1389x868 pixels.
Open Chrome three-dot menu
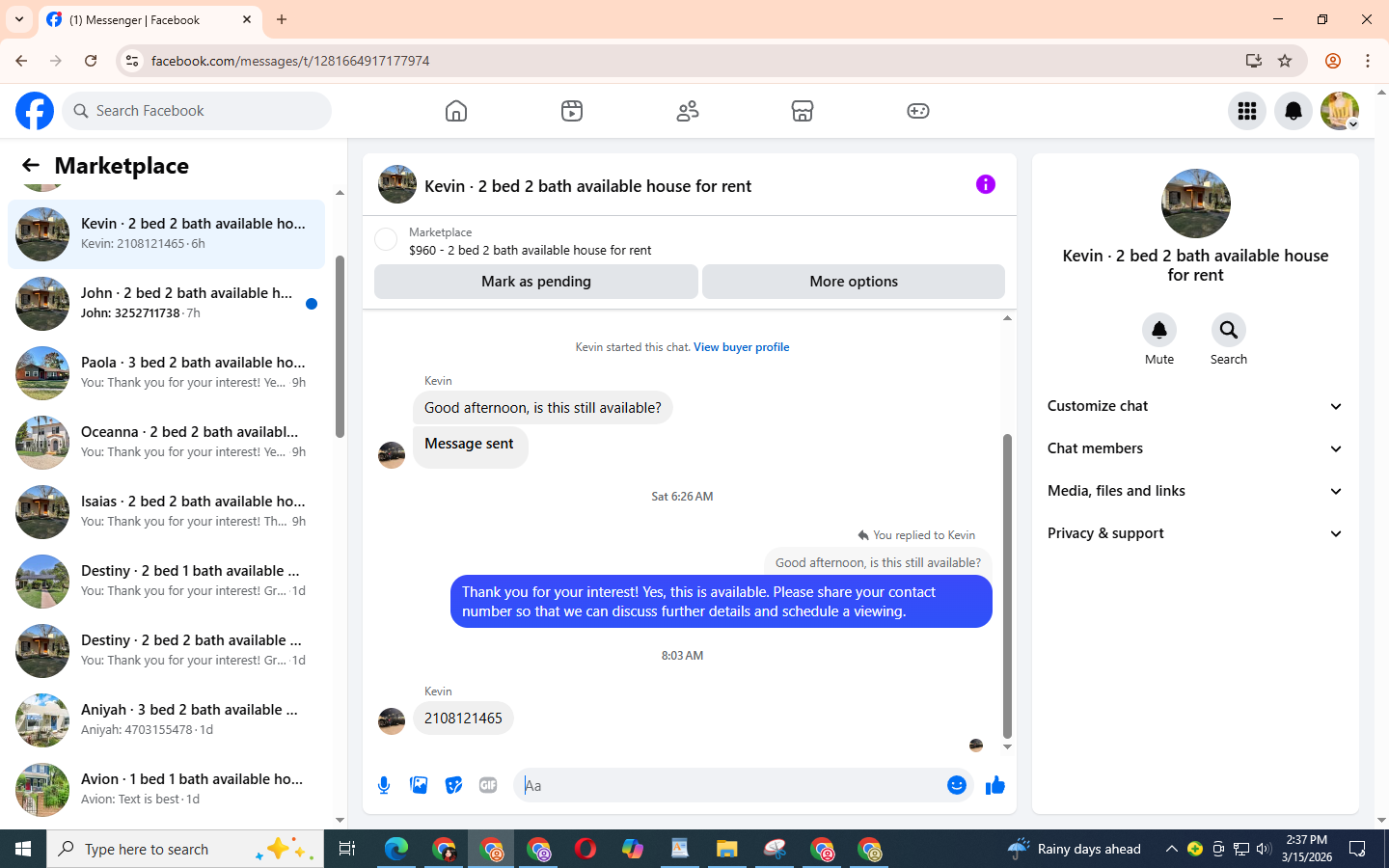pos(1368,61)
